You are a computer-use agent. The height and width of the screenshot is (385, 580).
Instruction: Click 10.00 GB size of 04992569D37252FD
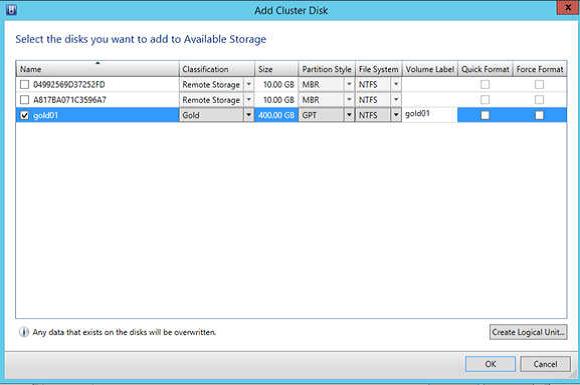pyautogui.click(x=279, y=85)
